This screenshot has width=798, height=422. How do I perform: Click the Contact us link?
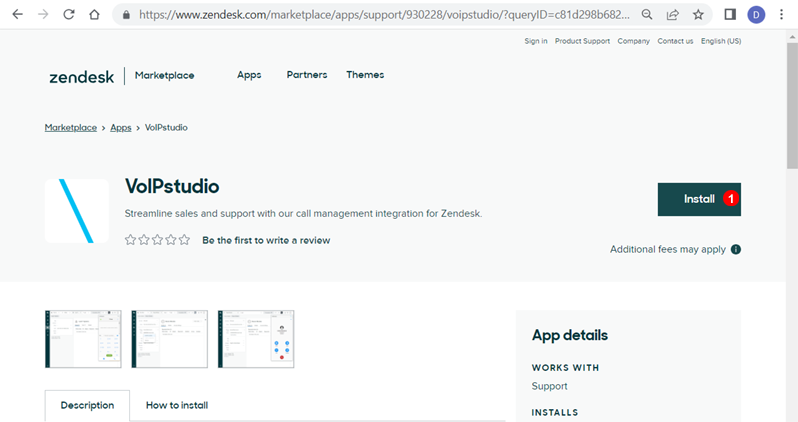coord(675,41)
